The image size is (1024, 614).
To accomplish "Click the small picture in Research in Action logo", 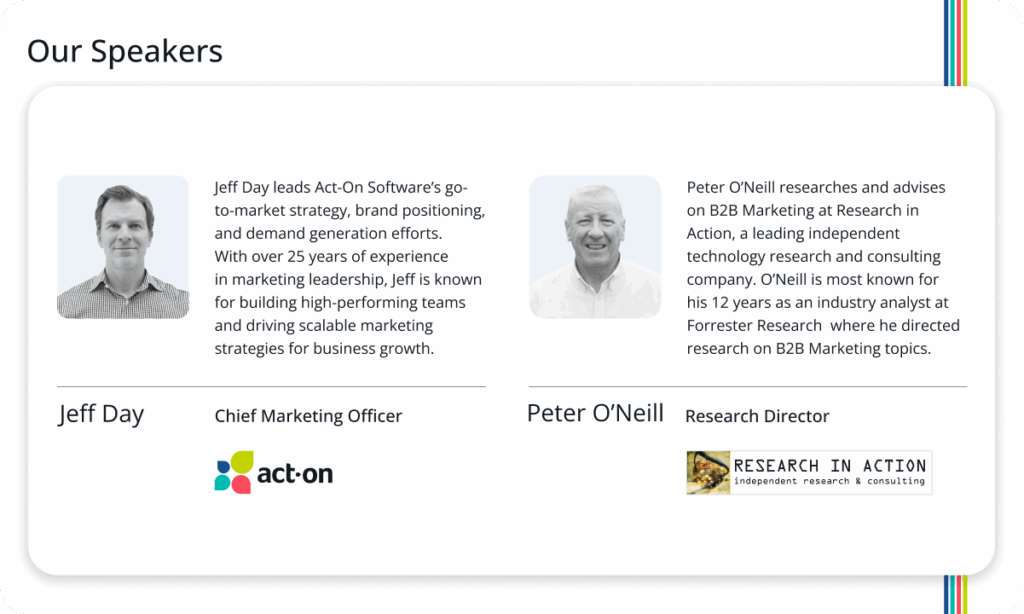I will tap(708, 473).
